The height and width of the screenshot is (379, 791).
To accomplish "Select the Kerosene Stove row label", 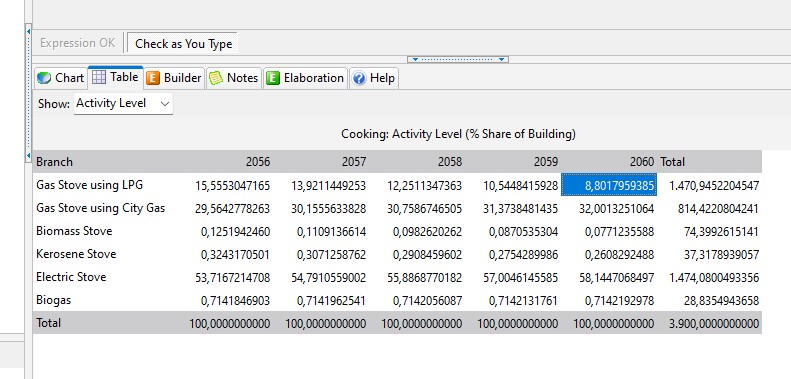I will [x=76, y=254].
